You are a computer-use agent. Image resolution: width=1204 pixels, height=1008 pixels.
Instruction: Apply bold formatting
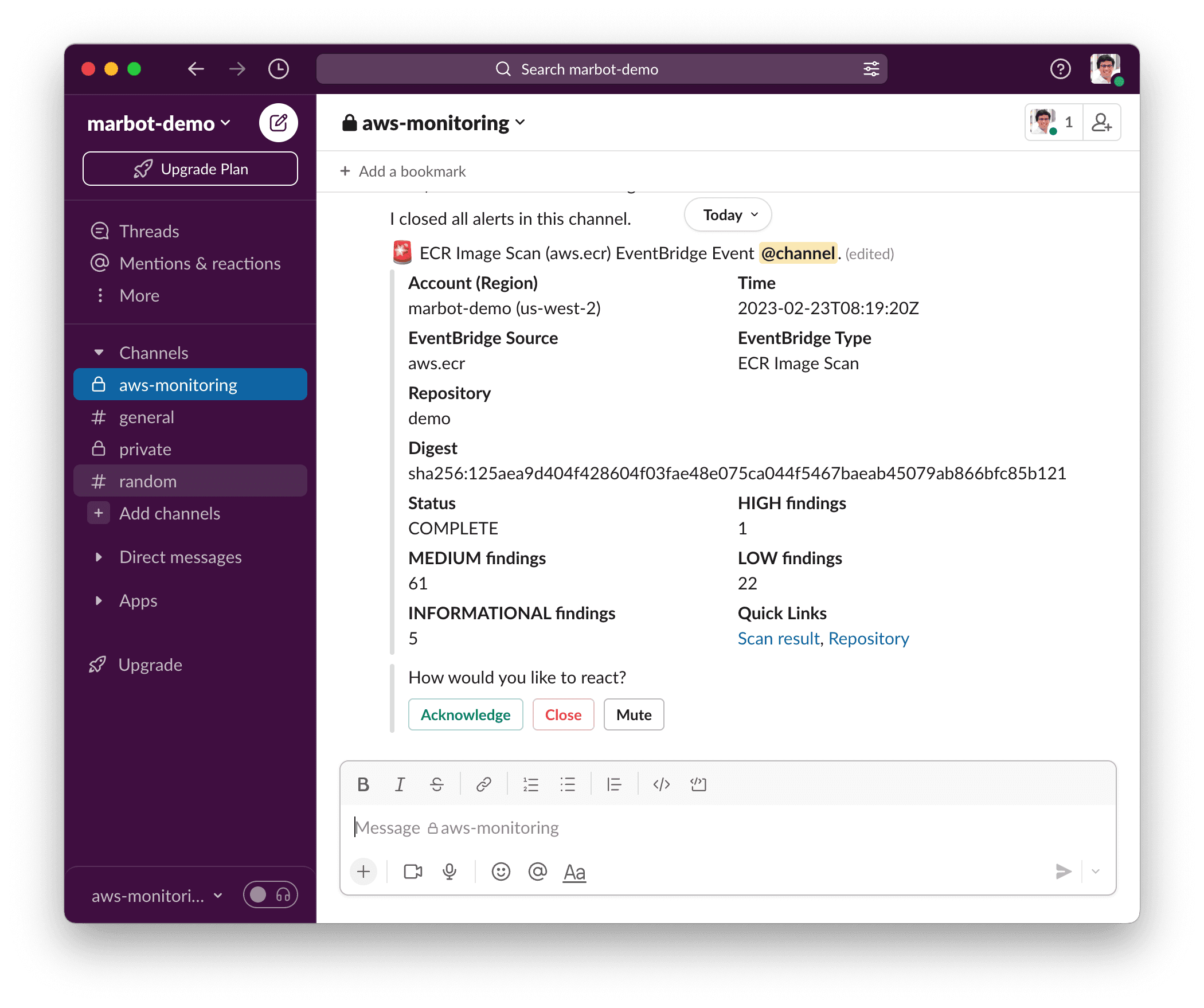coord(363,784)
